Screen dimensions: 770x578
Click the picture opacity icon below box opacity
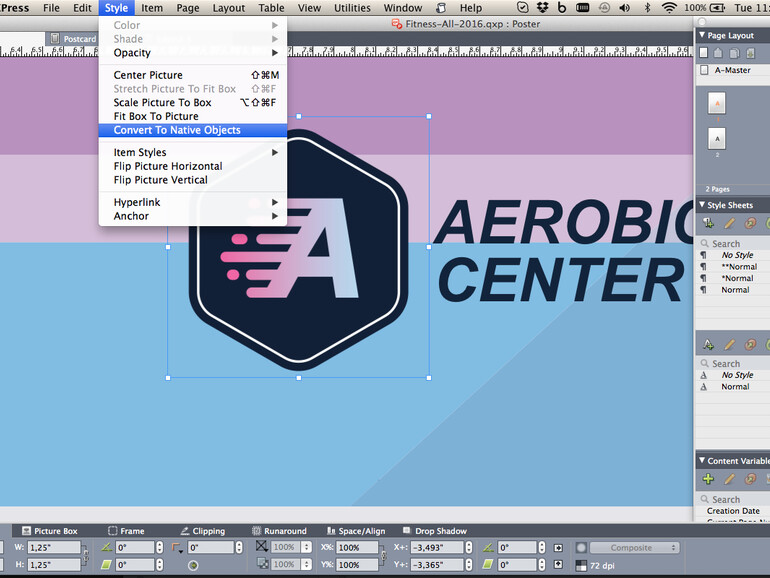[263, 564]
